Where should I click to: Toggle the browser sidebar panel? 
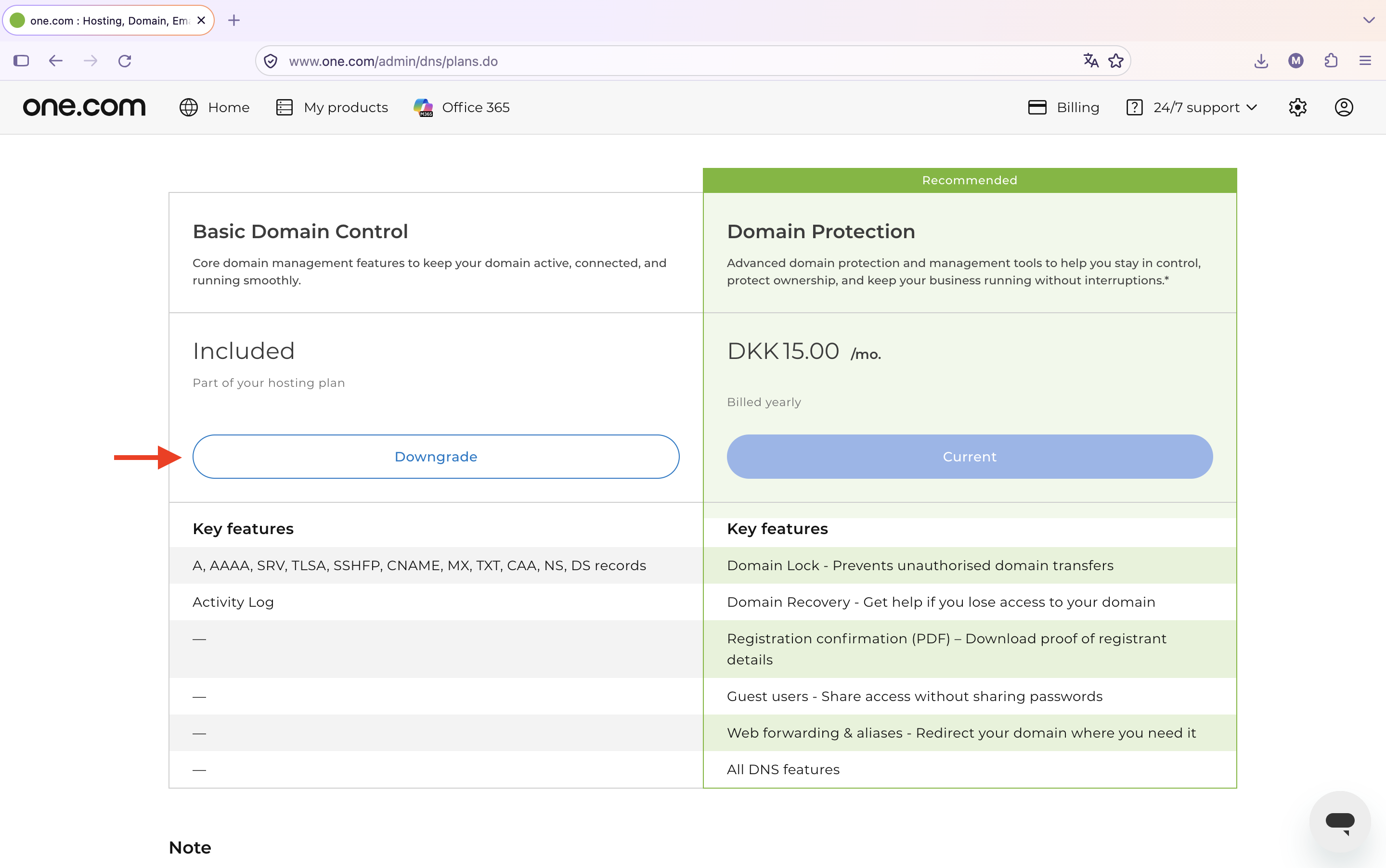21,61
